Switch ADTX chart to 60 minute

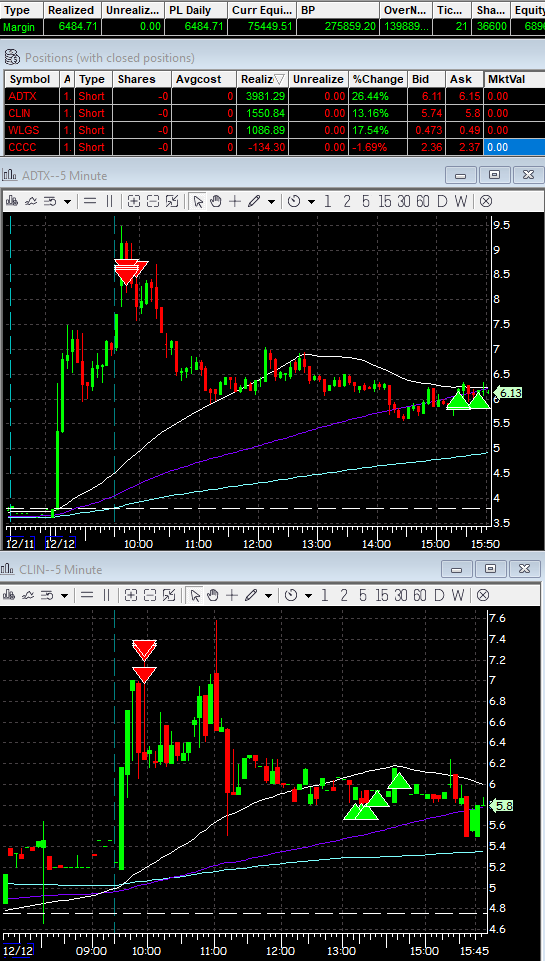click(423, 201)
